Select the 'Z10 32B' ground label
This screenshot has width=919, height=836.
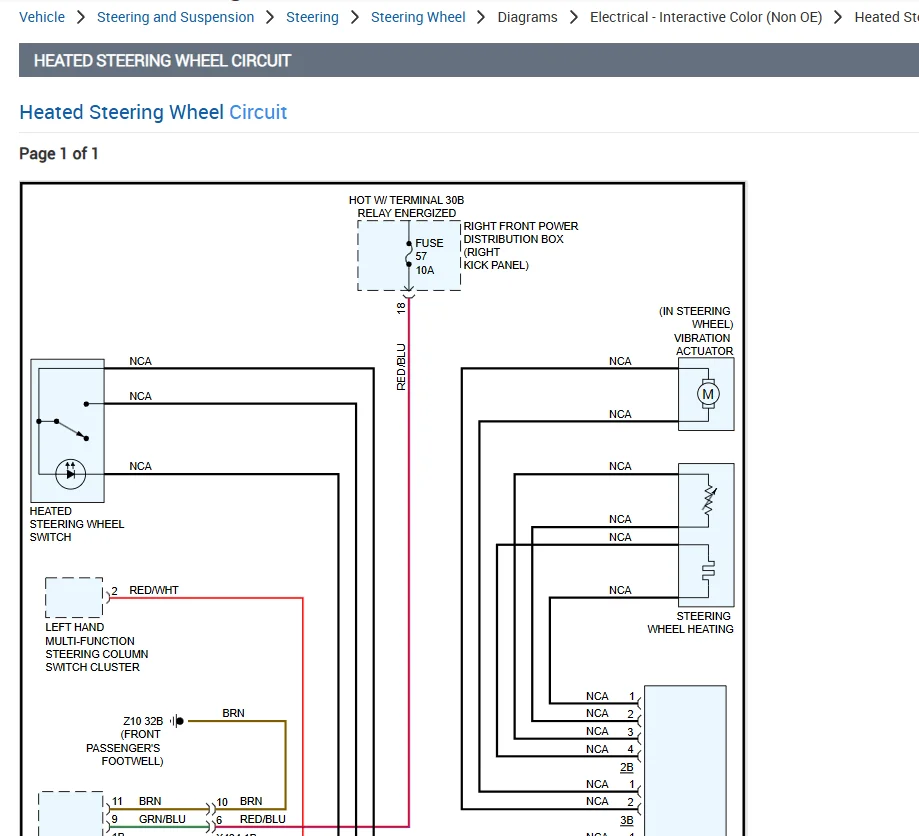143,721
